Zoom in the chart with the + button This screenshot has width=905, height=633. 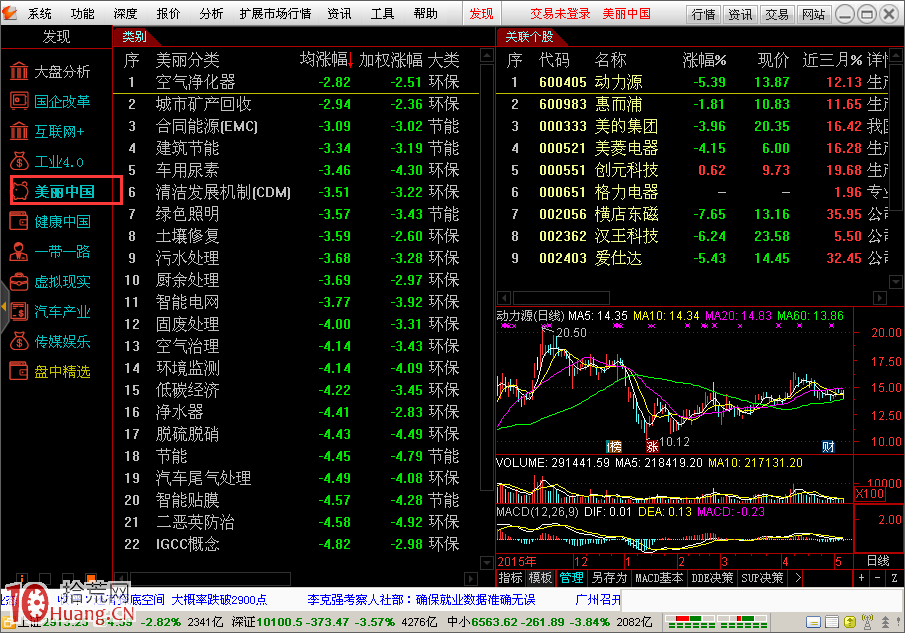(x=861, y=578)
